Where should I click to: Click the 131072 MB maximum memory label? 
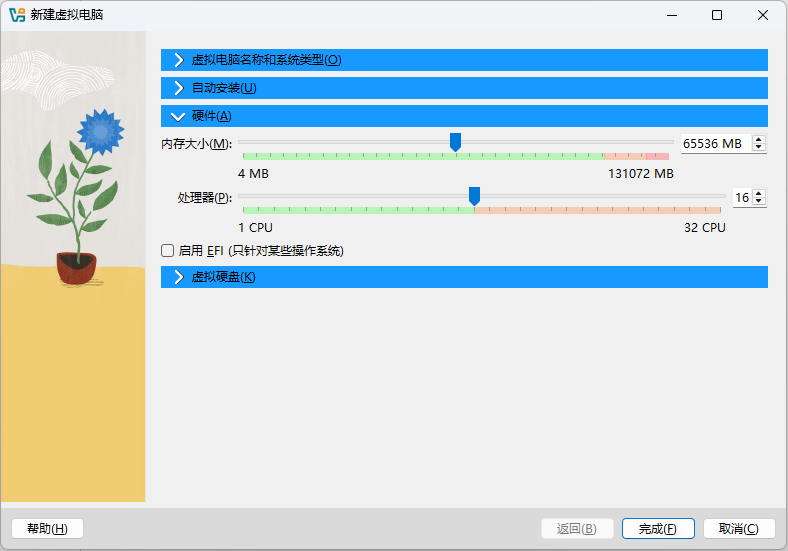(641, 174)
